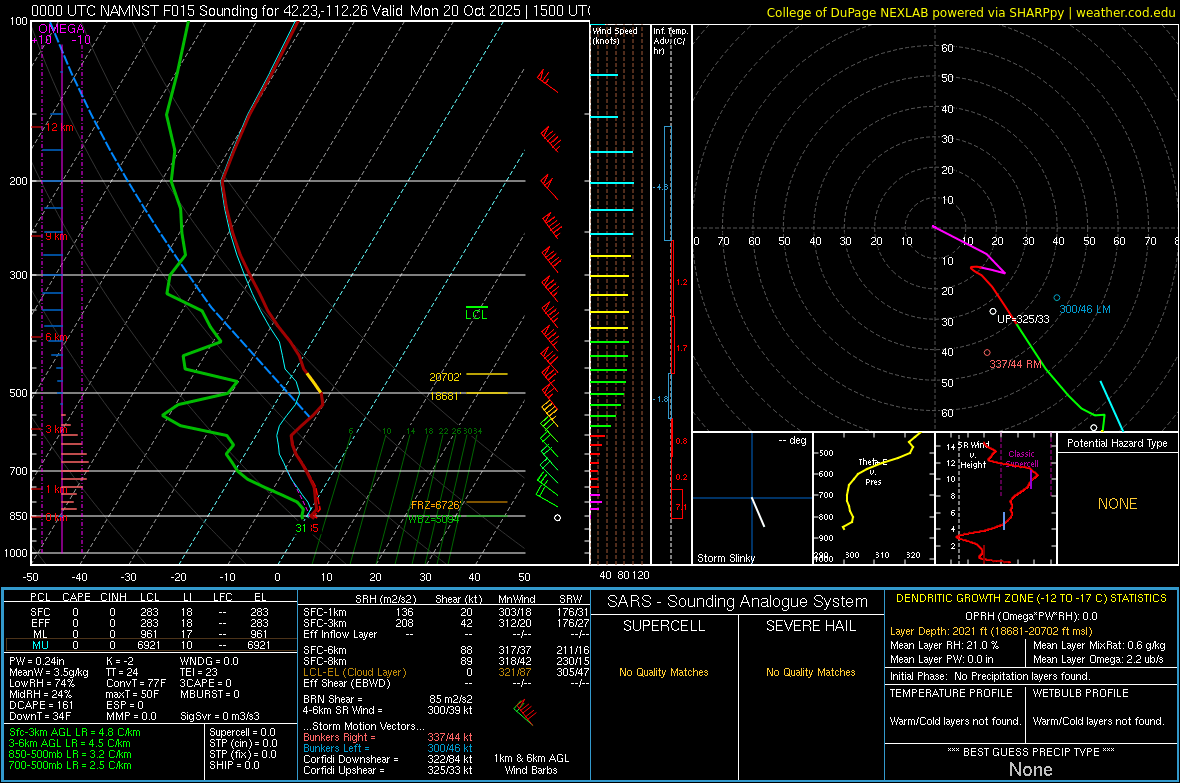Viewport: 1180px width, 783px height.
Task: Click the Sfc-3km AGL LR = 4.8 C/km line
Action: [75, 732]
